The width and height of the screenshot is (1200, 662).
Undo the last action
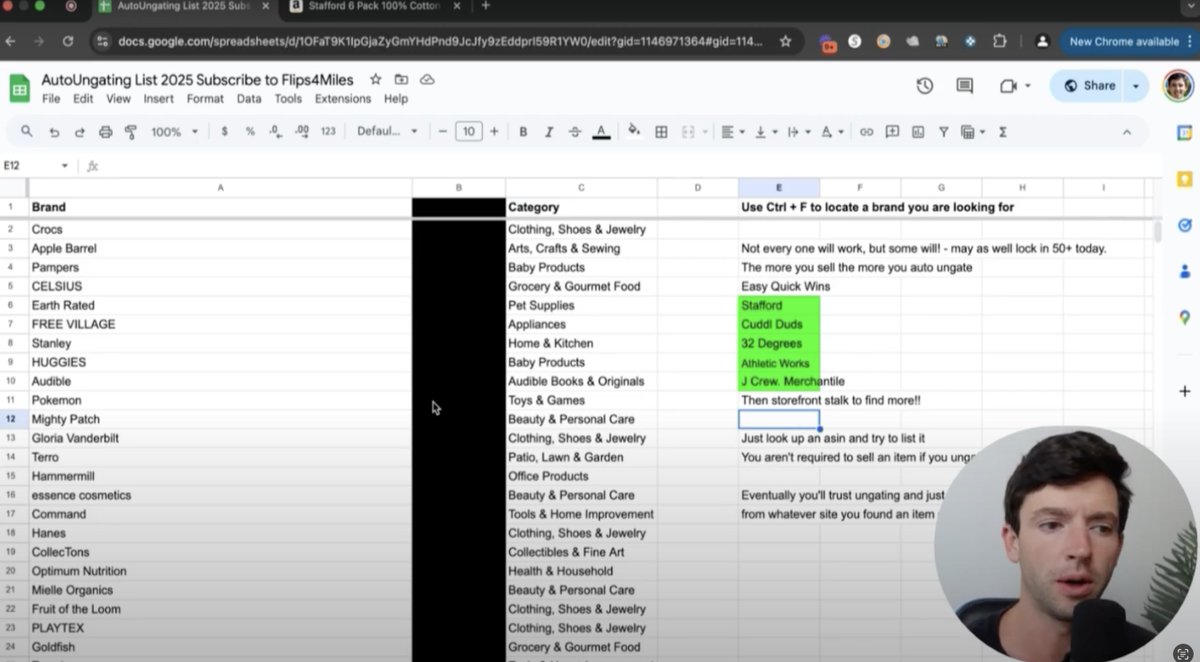[x=54, y=131]
